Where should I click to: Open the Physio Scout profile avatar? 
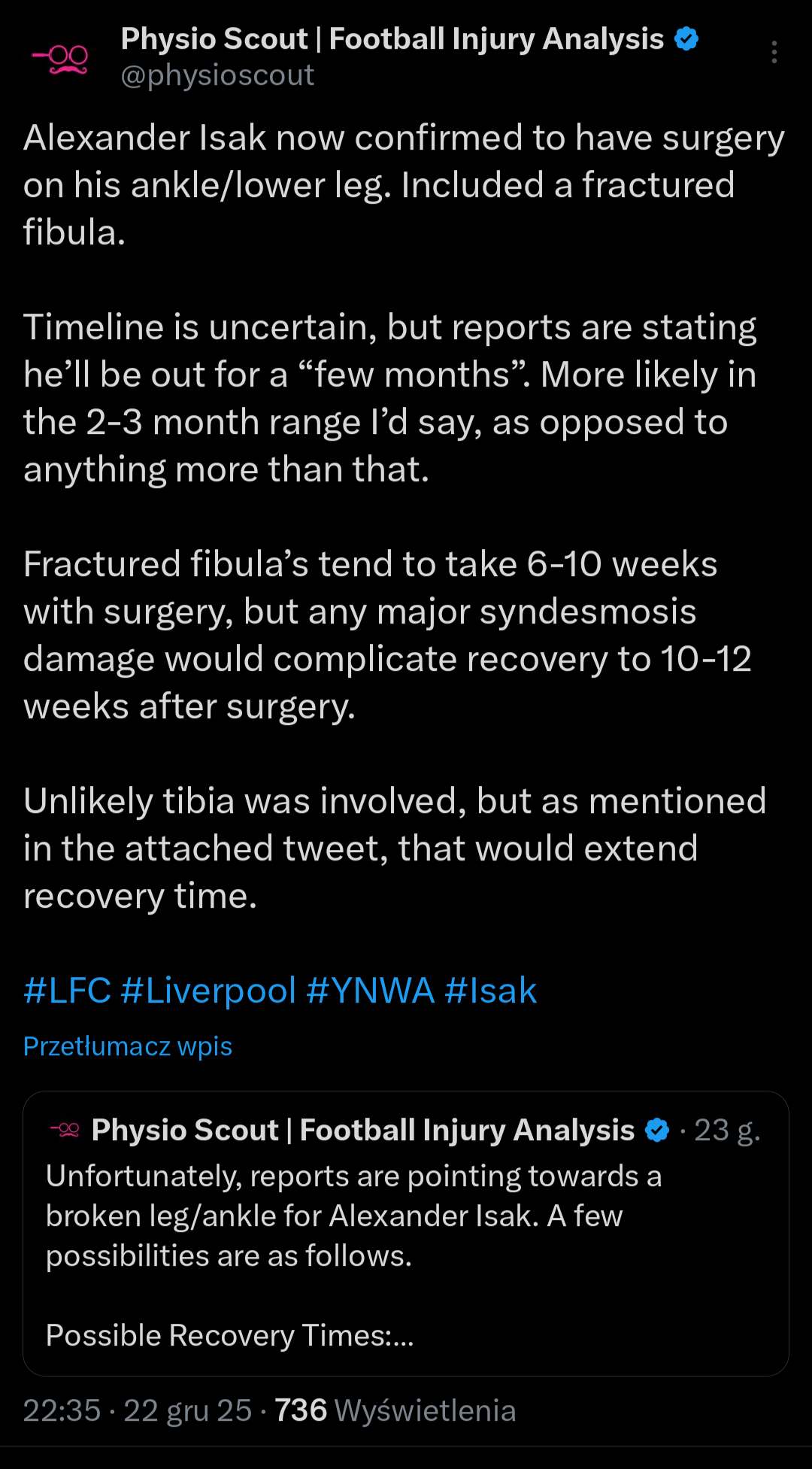(x=60, y=58)
